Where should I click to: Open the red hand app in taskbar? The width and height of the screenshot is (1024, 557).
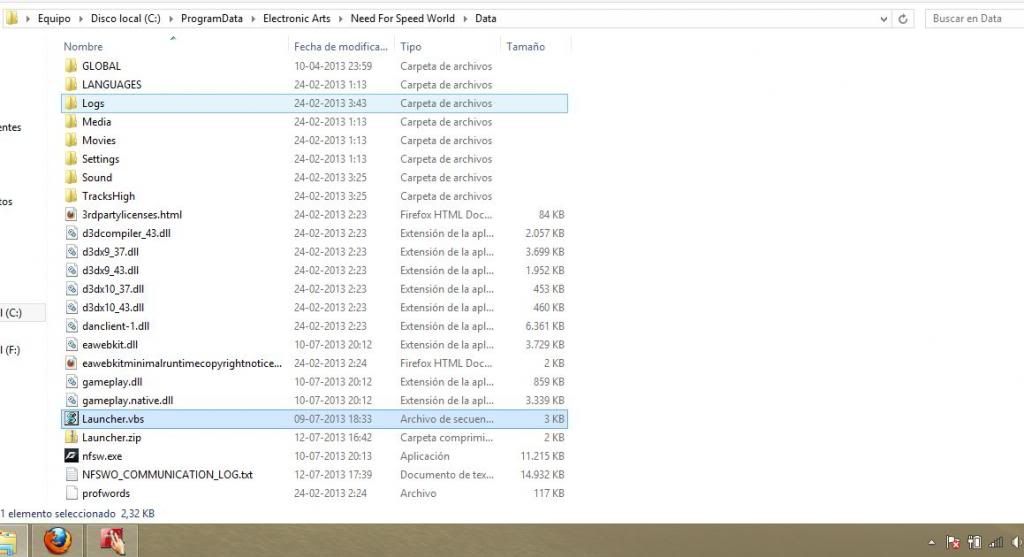coord(113,541)
